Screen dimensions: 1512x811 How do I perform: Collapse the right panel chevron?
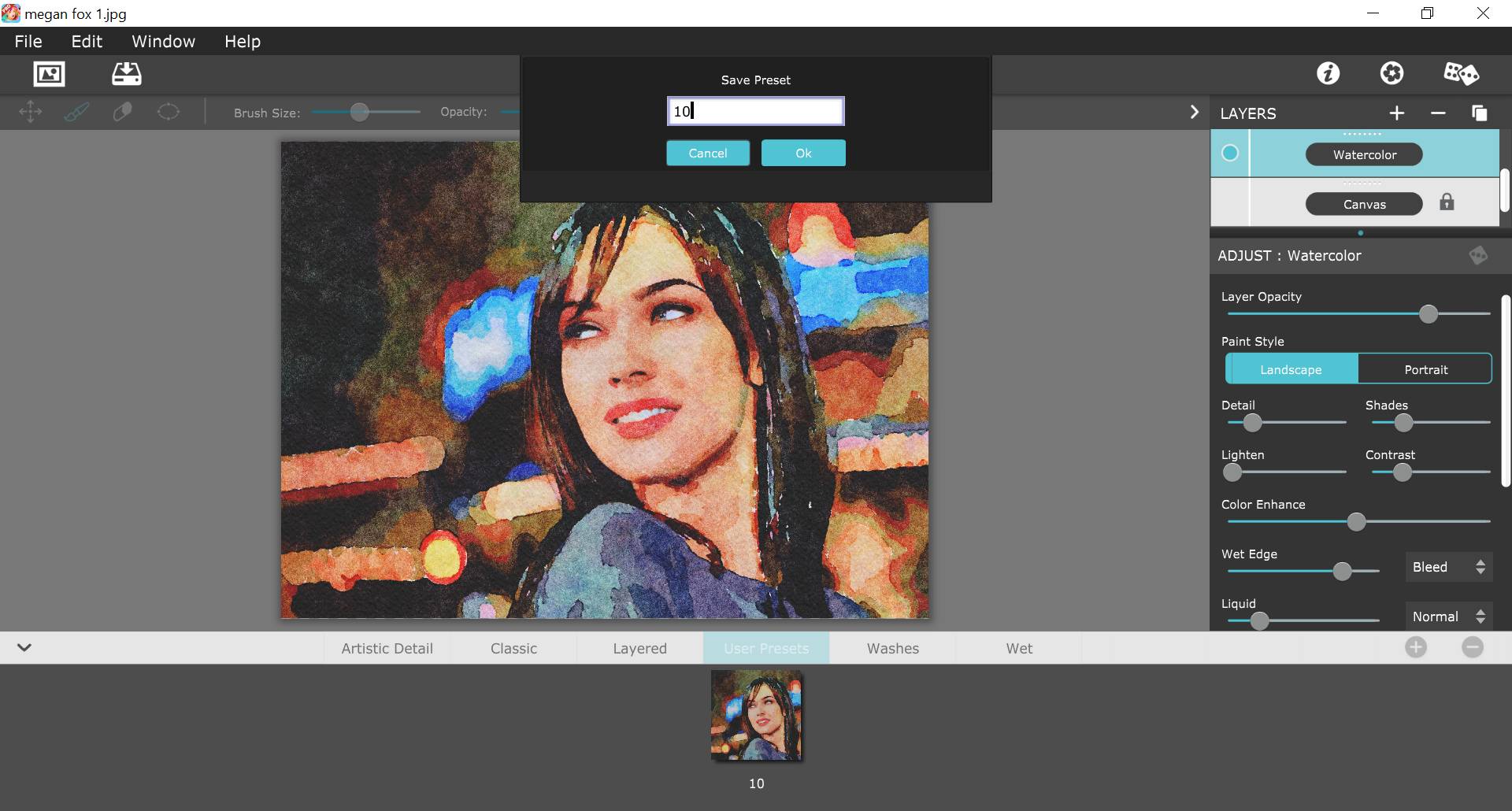(x=1194, y=112)
